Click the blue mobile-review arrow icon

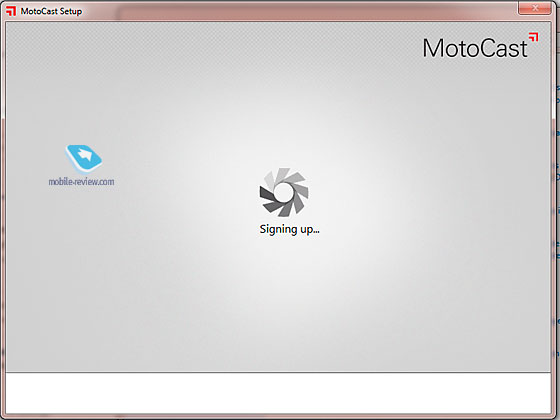click(84, 158)
